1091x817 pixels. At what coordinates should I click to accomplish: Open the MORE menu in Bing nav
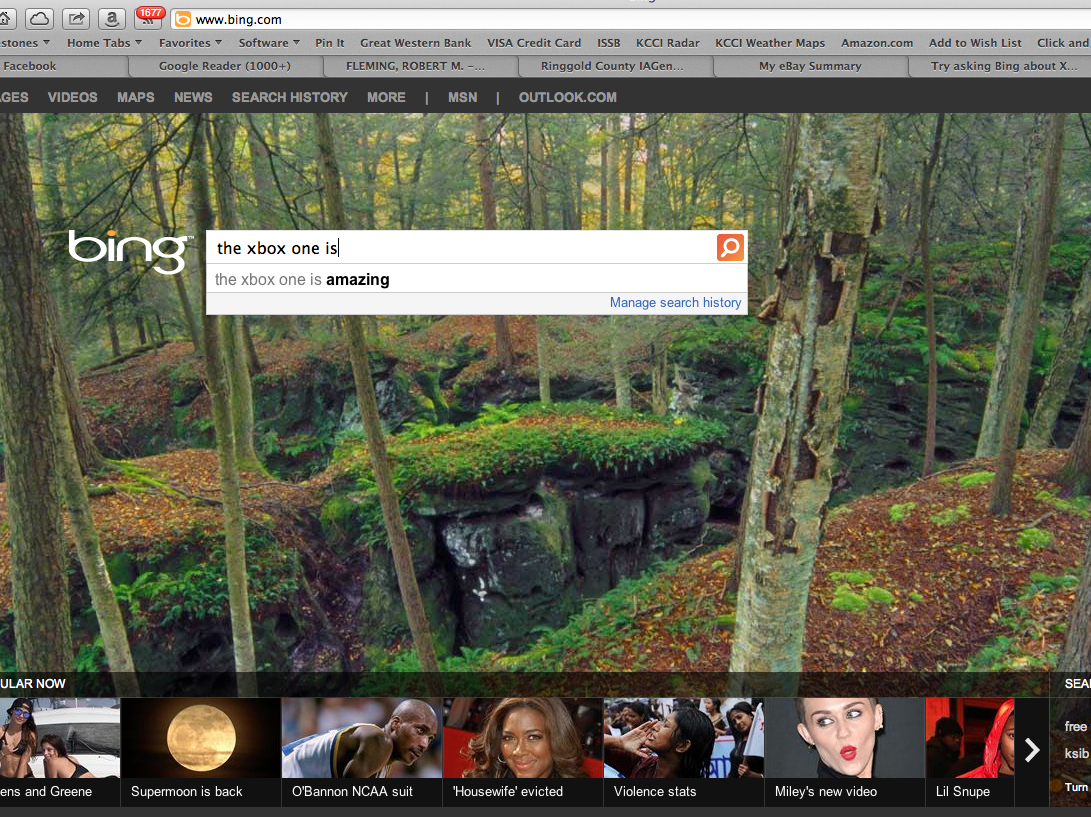click(x=386, y=97)
